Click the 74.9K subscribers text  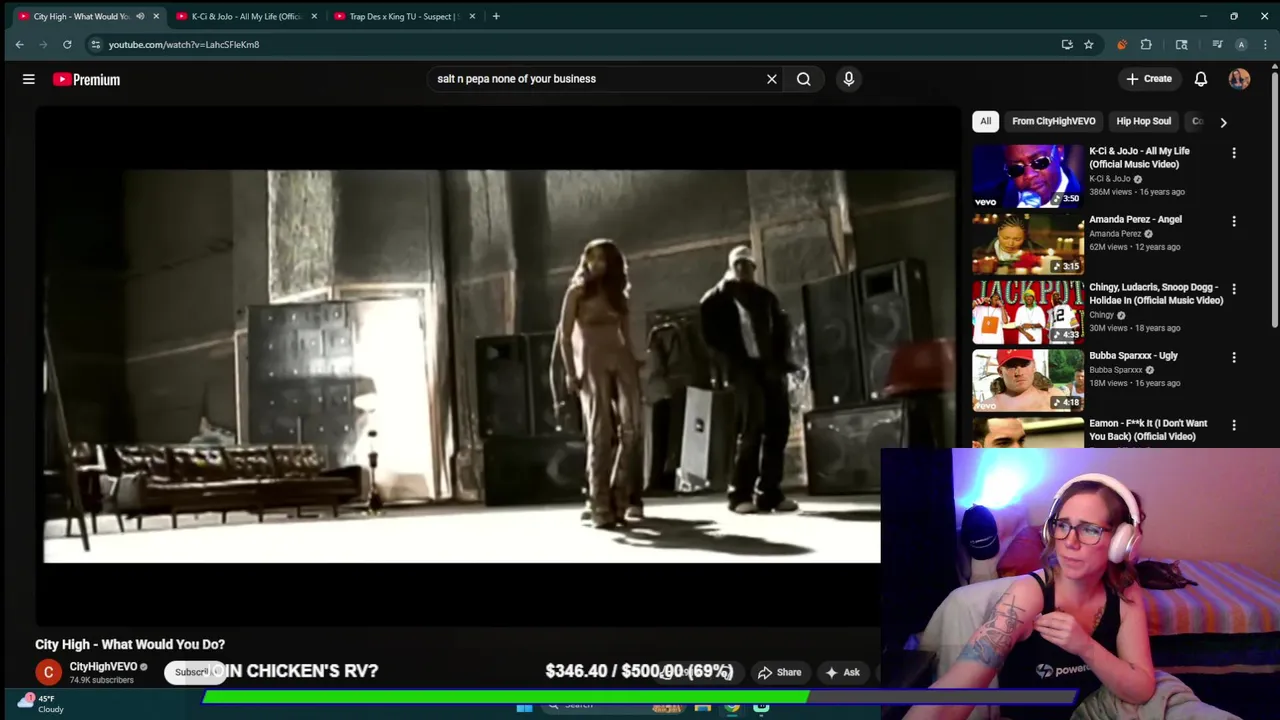click(x=101, y=680)
